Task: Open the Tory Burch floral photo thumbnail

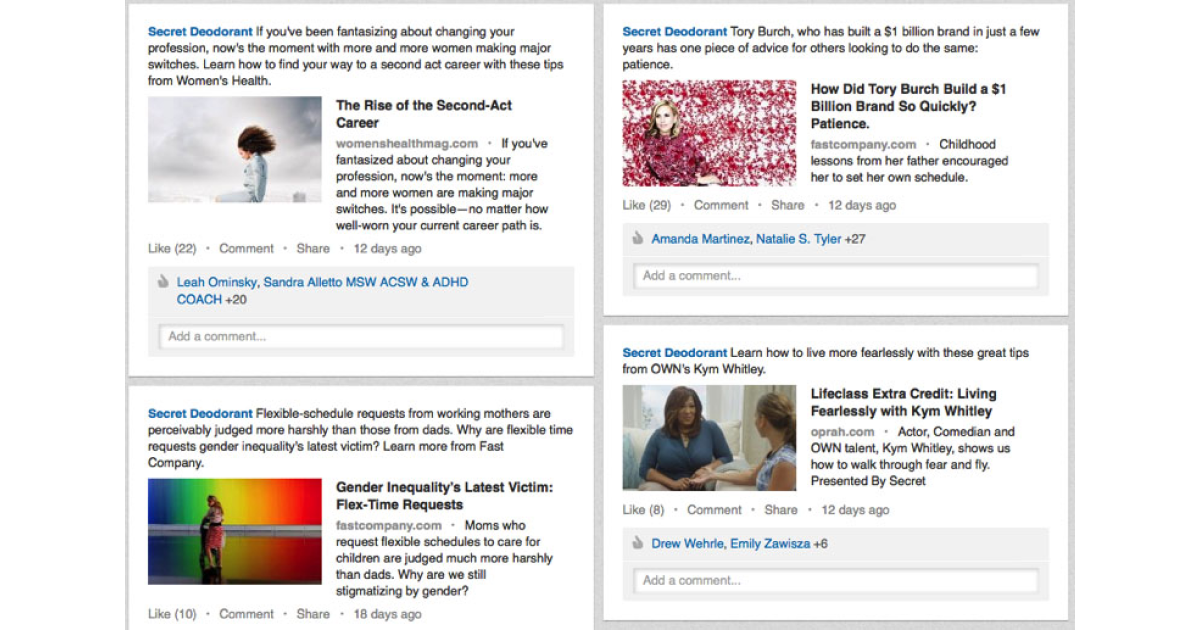Action: click(x=710, y=133)
